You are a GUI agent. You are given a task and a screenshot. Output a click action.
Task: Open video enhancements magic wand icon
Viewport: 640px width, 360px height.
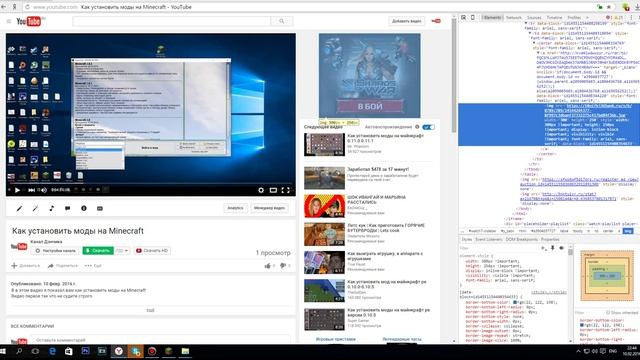[36, 208]
